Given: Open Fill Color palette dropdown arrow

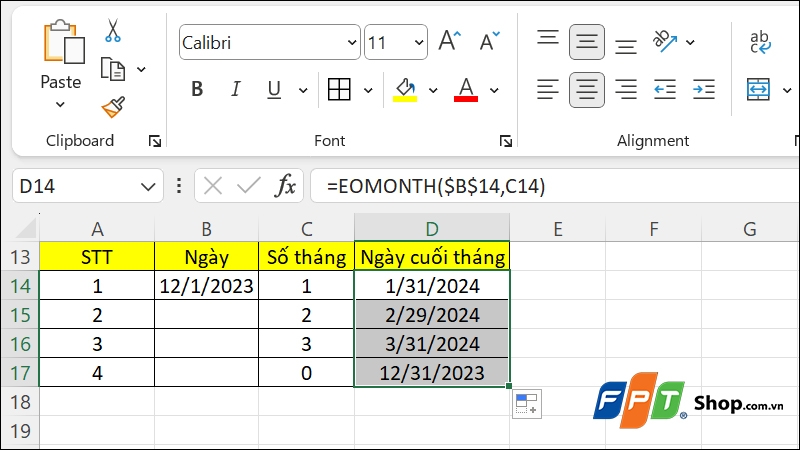Looking at the screenshot, I should coord(433,91).
